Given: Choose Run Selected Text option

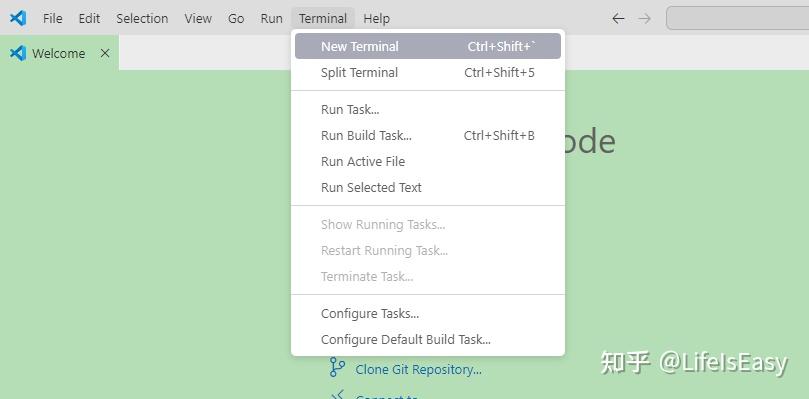Looking at the screenshot, I should click(x=428, y=187).
